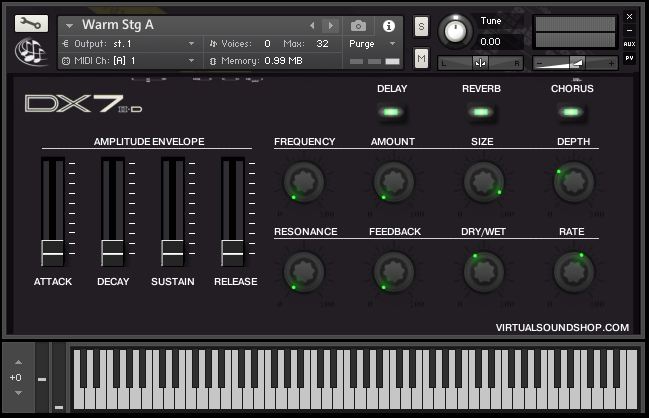
Task: Solo the instrument with S button
Action: coord(421,26)
